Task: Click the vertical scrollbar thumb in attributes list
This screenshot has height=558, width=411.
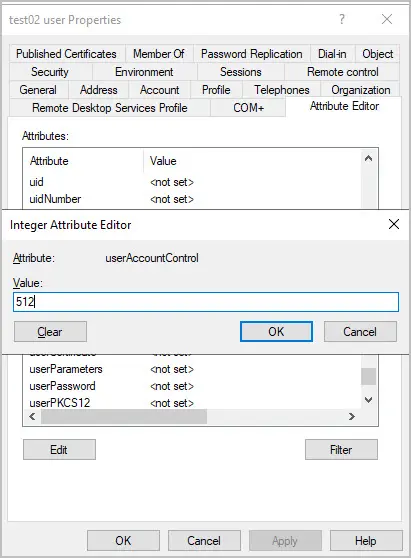Action: coord(369,377)
